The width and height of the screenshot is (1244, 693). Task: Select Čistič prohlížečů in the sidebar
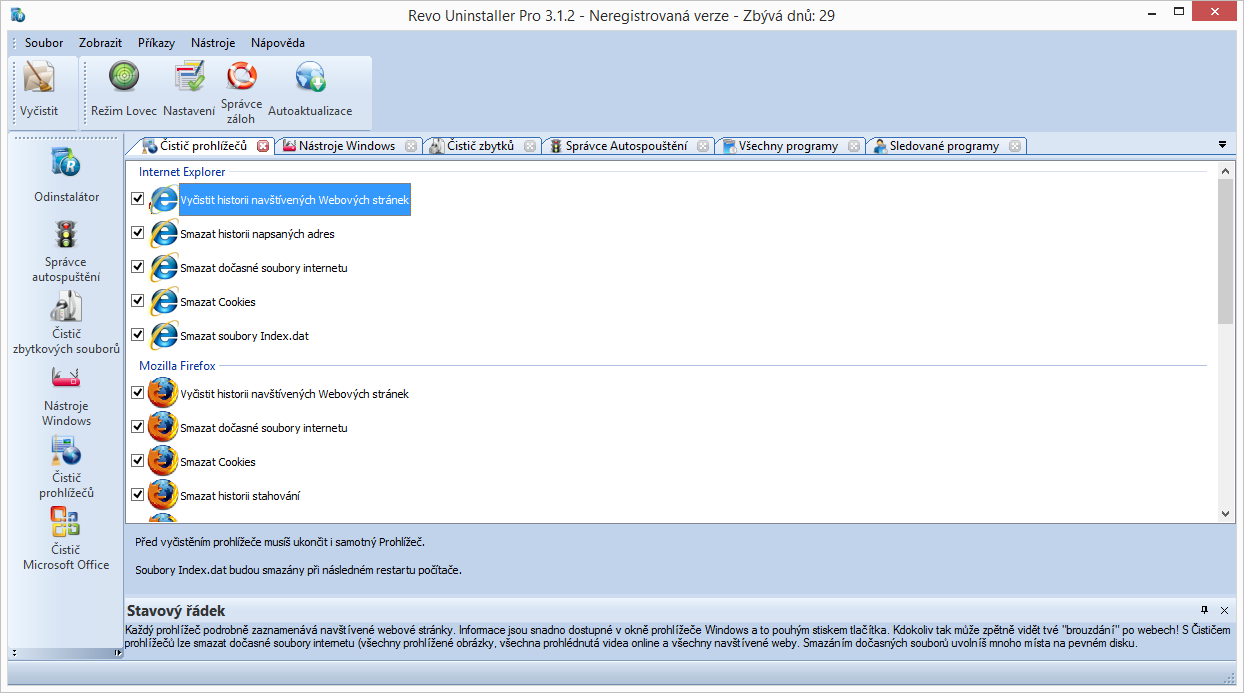[x=67, y=467]
